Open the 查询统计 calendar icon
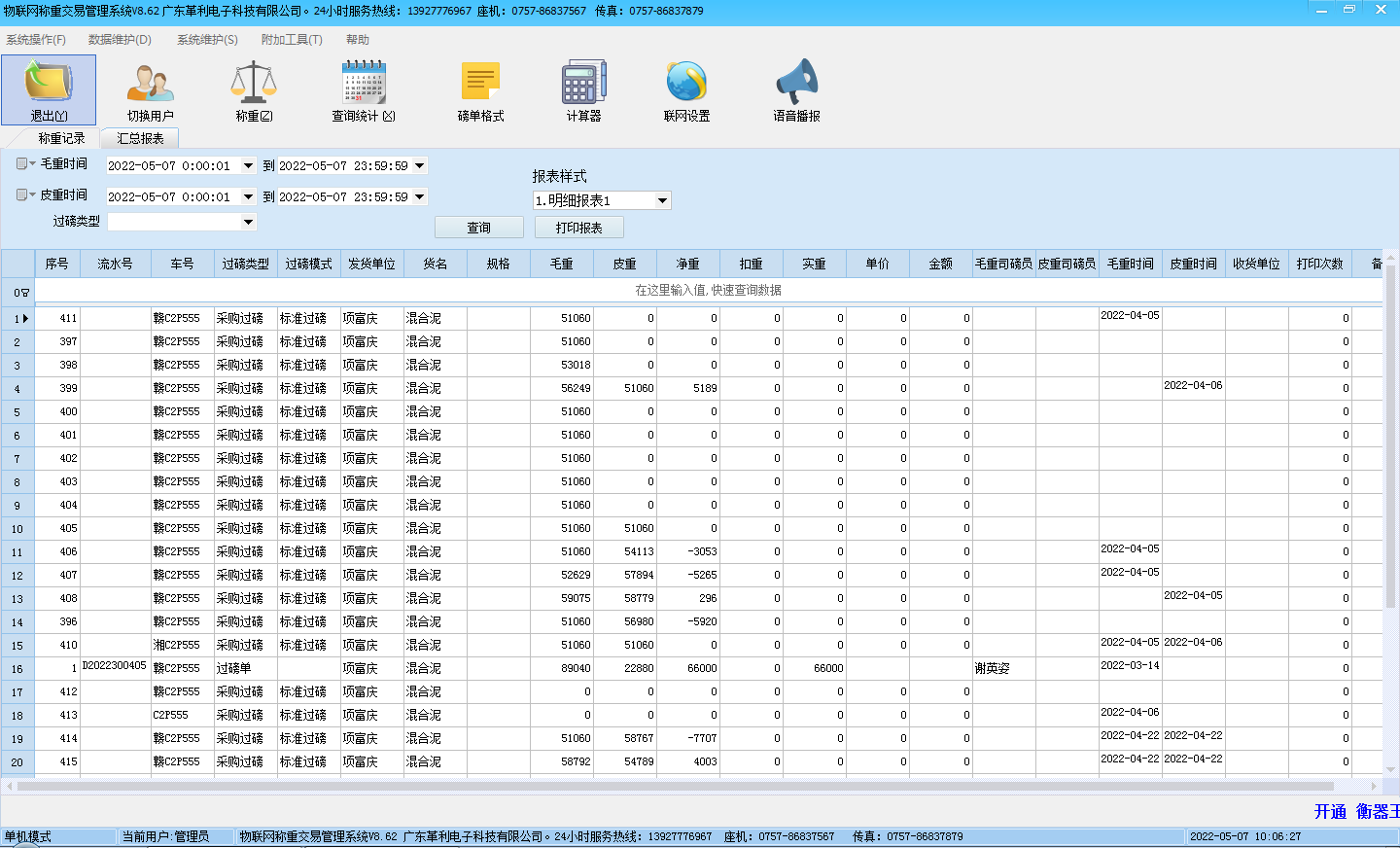1400x848 pixels. (x=364, y=84)
